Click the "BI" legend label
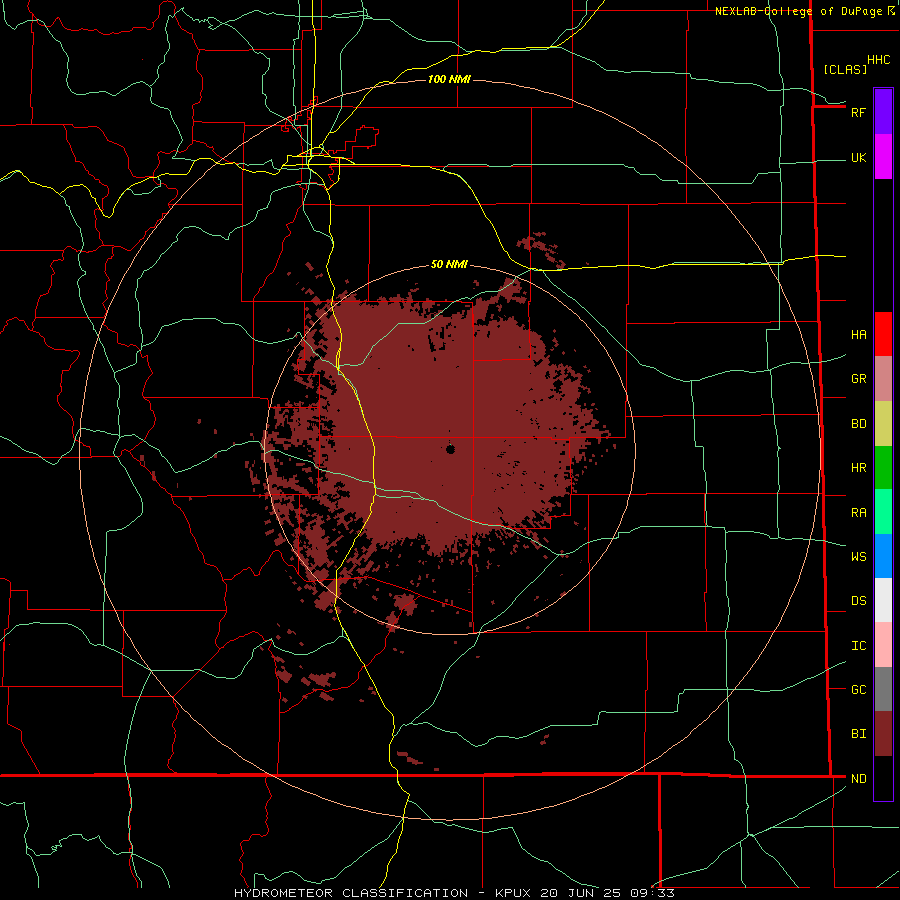The height and width of the screenshot is (900, 900). click(x=858, y=734)
